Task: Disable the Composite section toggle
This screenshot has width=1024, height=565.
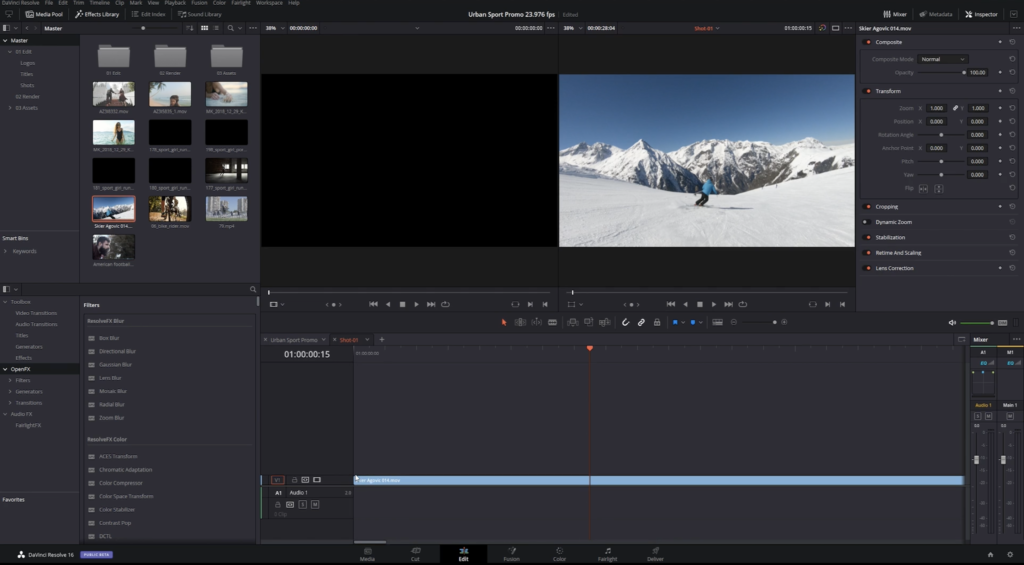Action: click(x=867, y=42)
